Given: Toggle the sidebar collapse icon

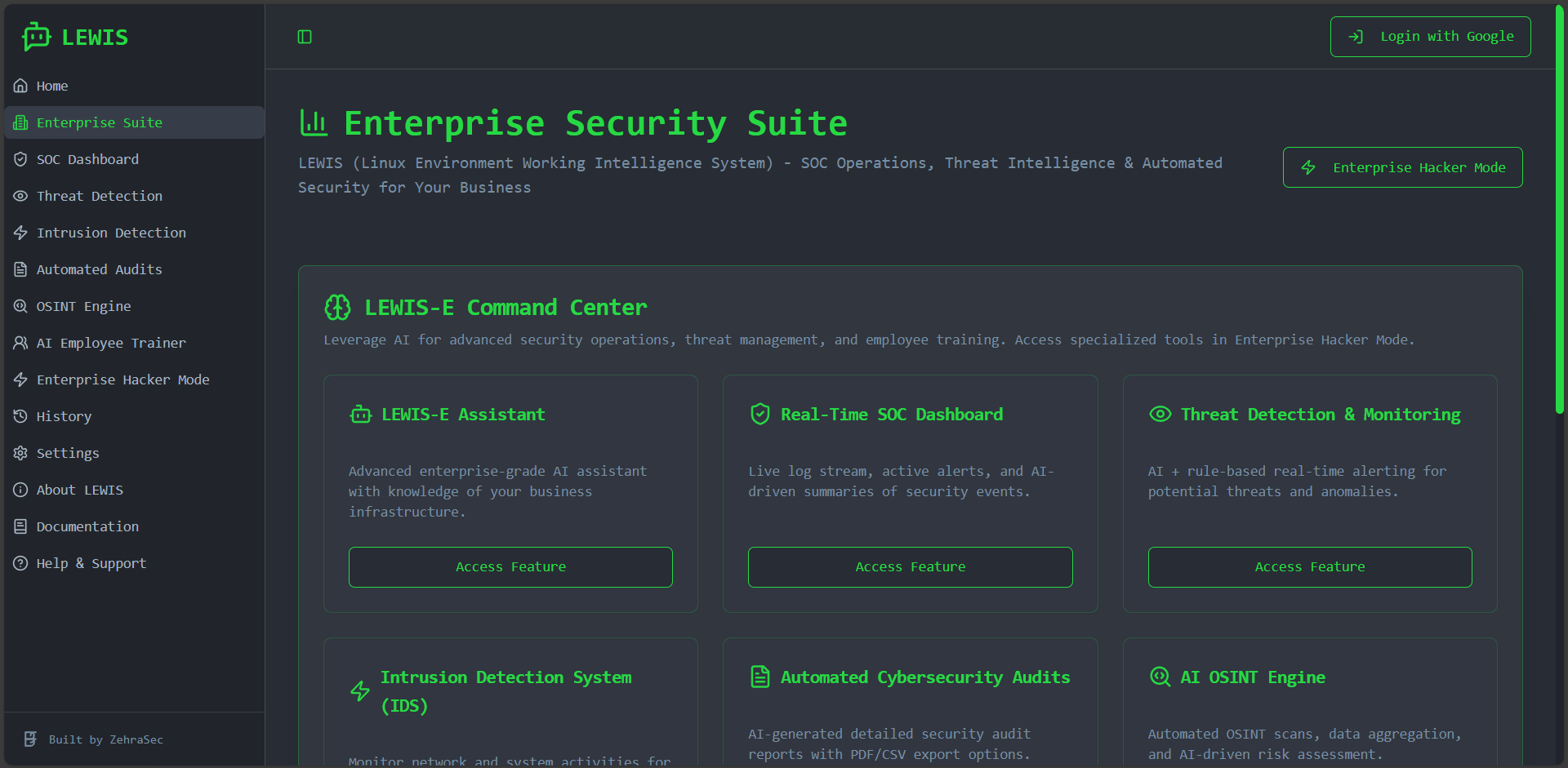Looking at the screenshot, I should coord(305,37).
